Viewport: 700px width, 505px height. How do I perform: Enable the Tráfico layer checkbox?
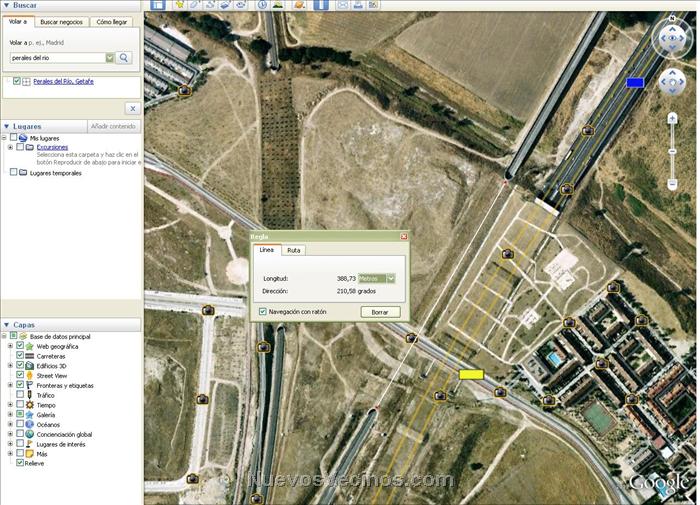point(20,395)
